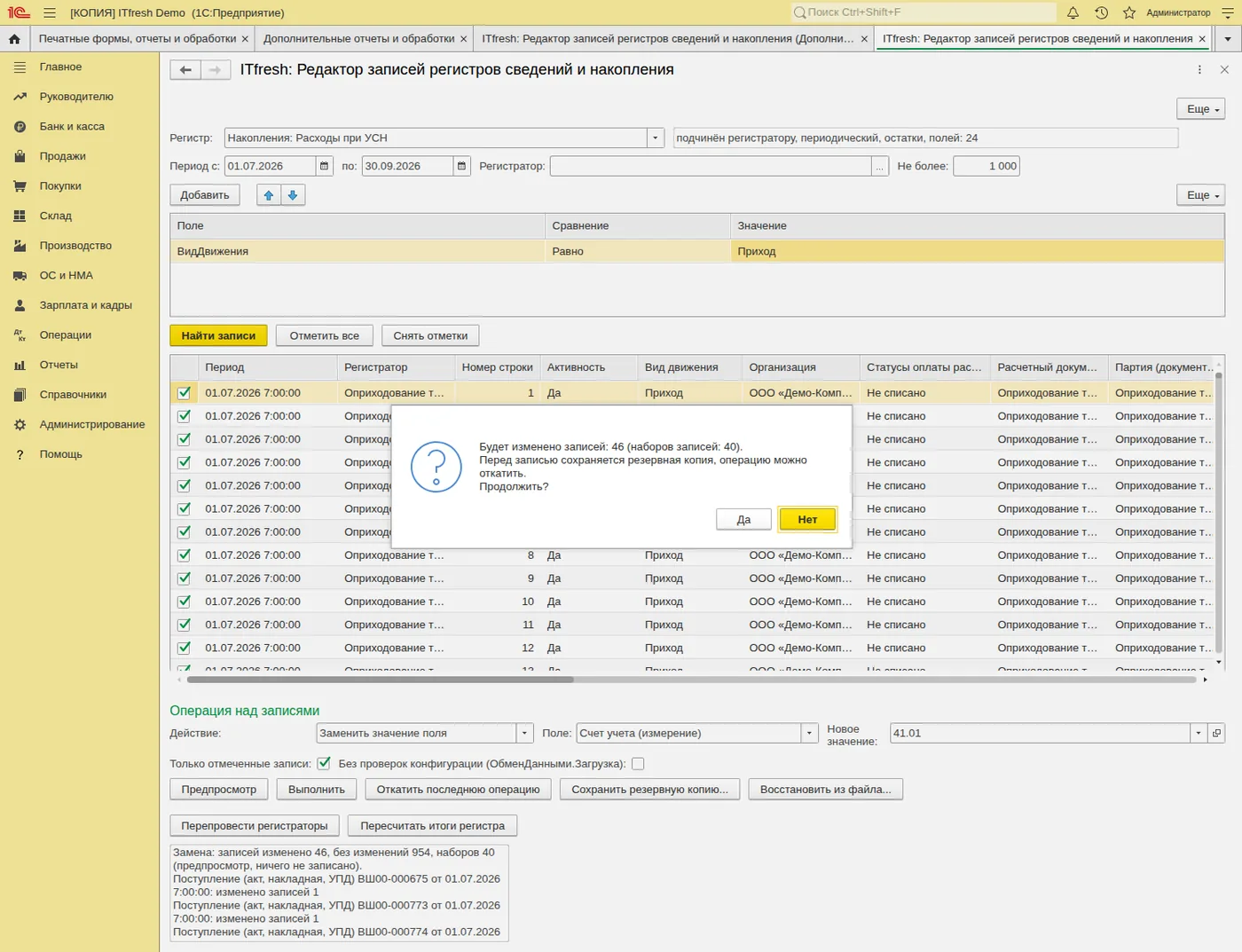Expand the Поле dropdown
Screen dimensions: 1242x952
(809, 733)
